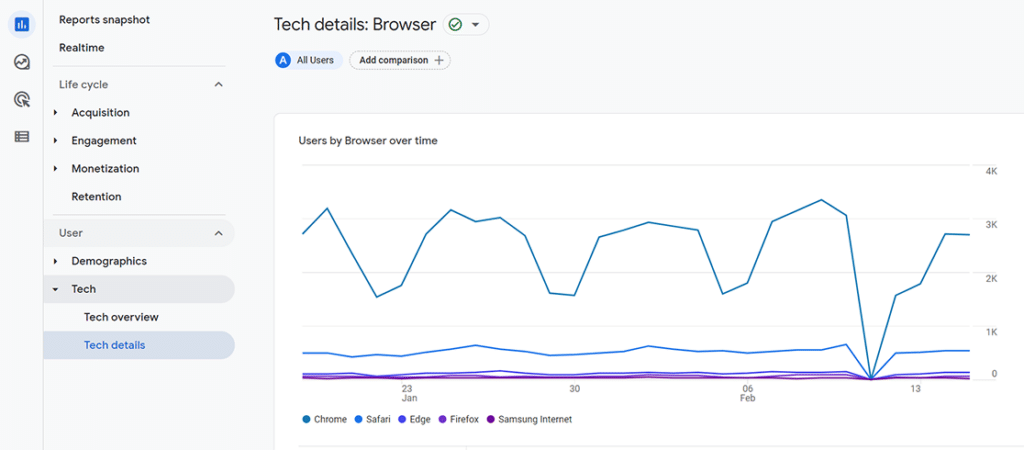This screenshot has height=450, width=1024.
Task: Select Tech overview in sidebar
Action: click(121, 317)
